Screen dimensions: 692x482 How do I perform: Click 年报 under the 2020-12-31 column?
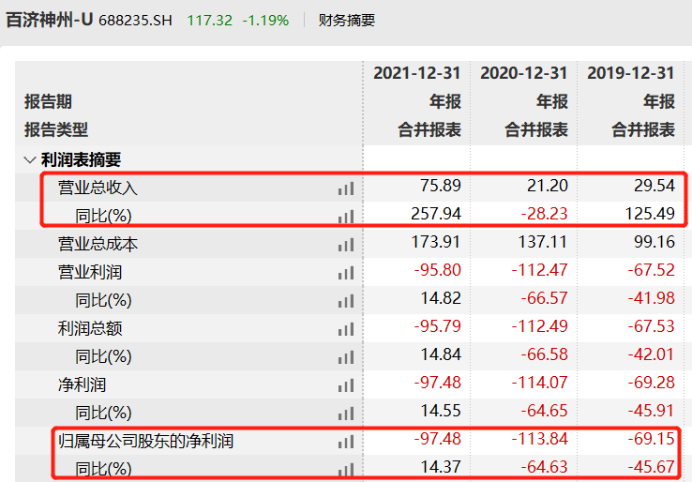coord(552,102)
